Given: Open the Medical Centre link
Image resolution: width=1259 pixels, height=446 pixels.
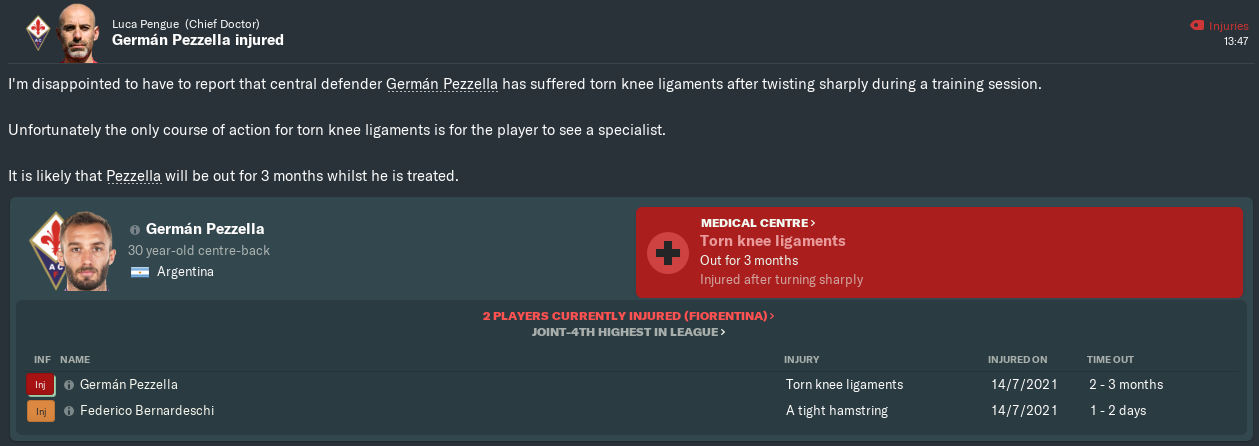Looking at the screenshot, I should point(758,223).
